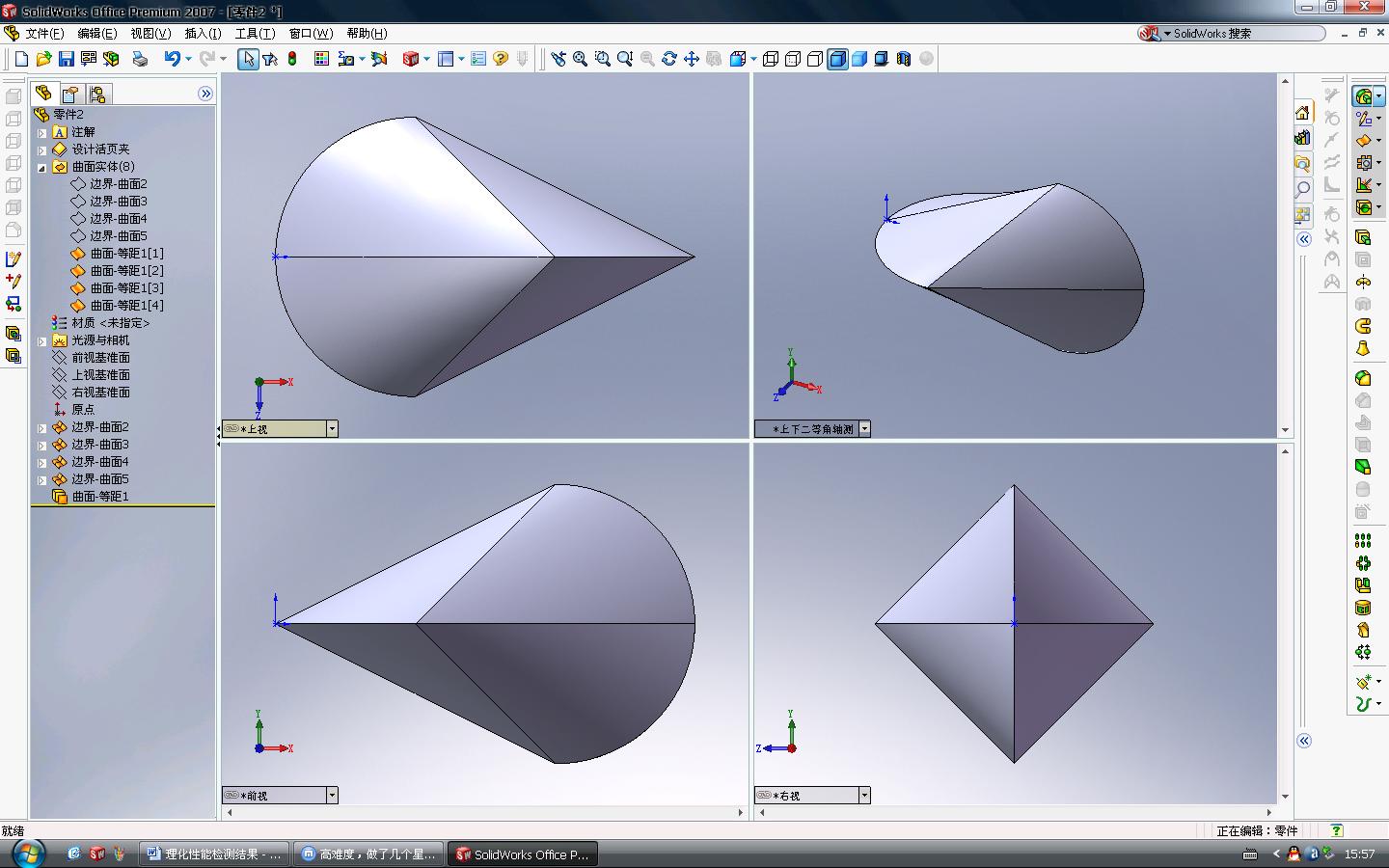Click the Lofted Boss/Base feature icon
Image resolution: width=1389 pixels, height=868 pixels.
coord(1364,348)
